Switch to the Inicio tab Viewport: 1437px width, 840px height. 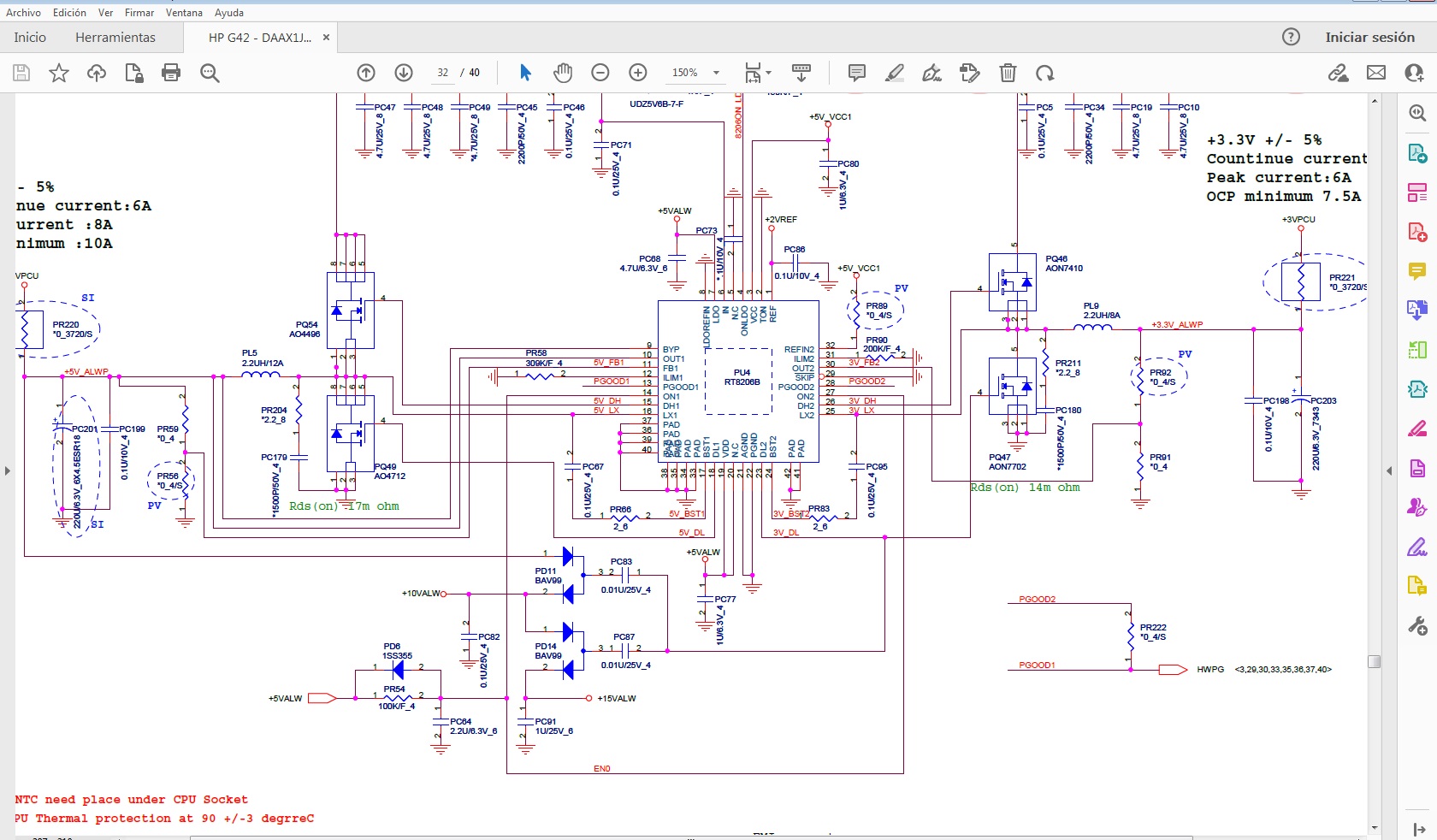point(30,38)
